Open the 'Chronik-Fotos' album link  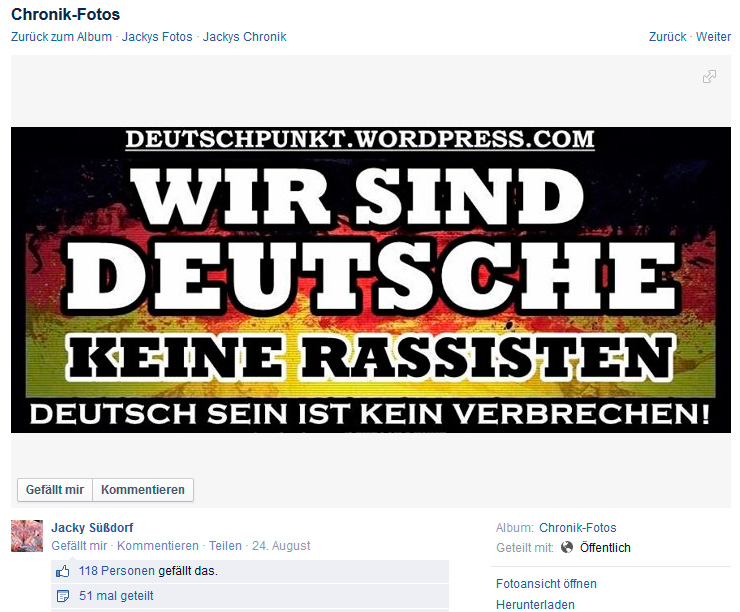(x=578, y=528)
